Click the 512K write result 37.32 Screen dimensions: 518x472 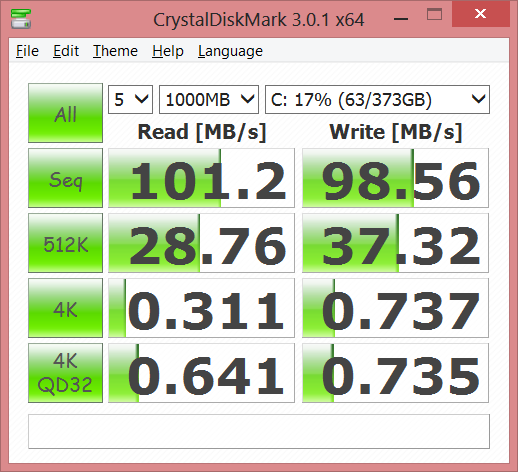395,243
